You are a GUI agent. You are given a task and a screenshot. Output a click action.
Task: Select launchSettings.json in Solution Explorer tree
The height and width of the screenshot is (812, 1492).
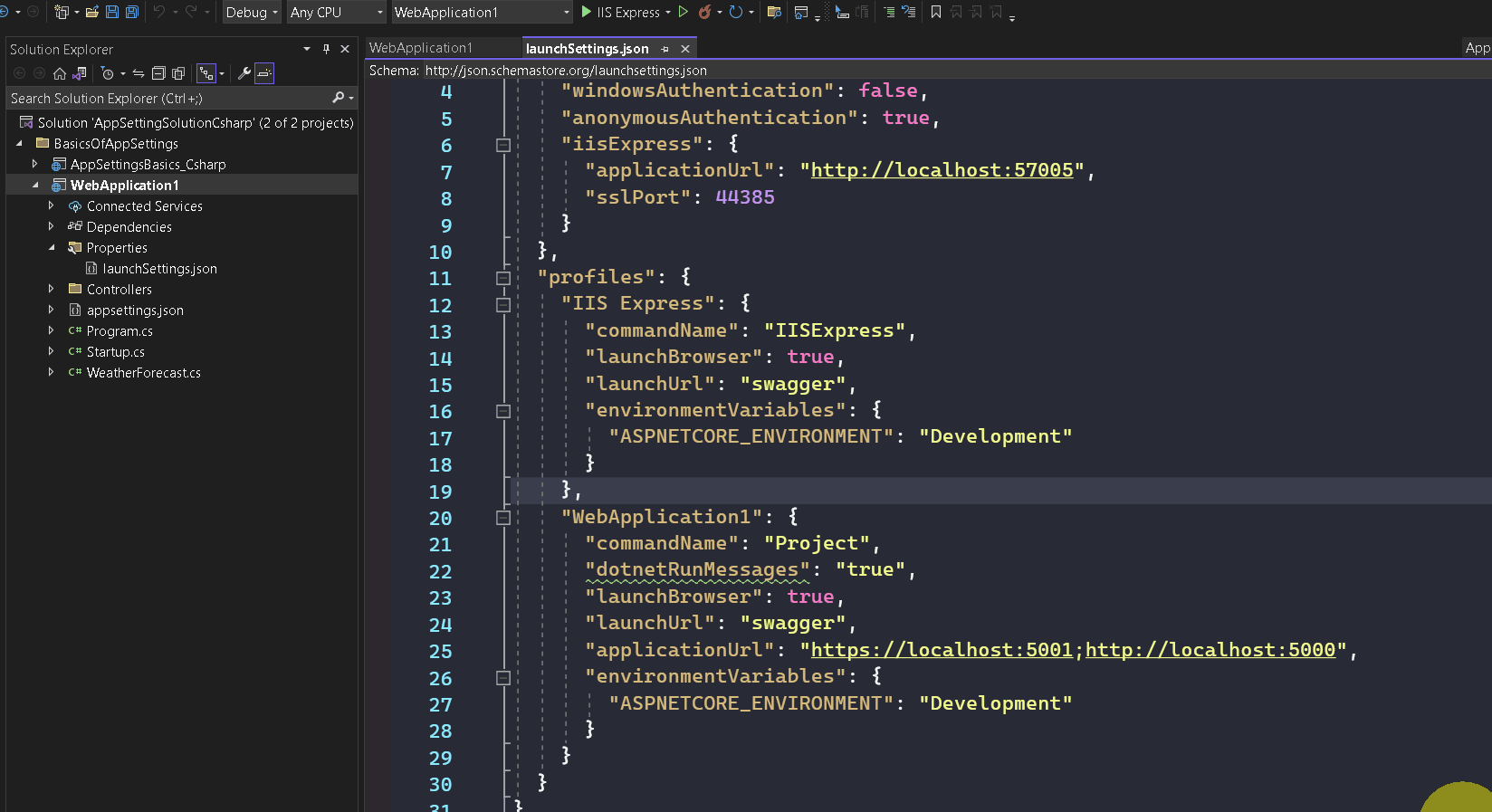coord(159,268)
